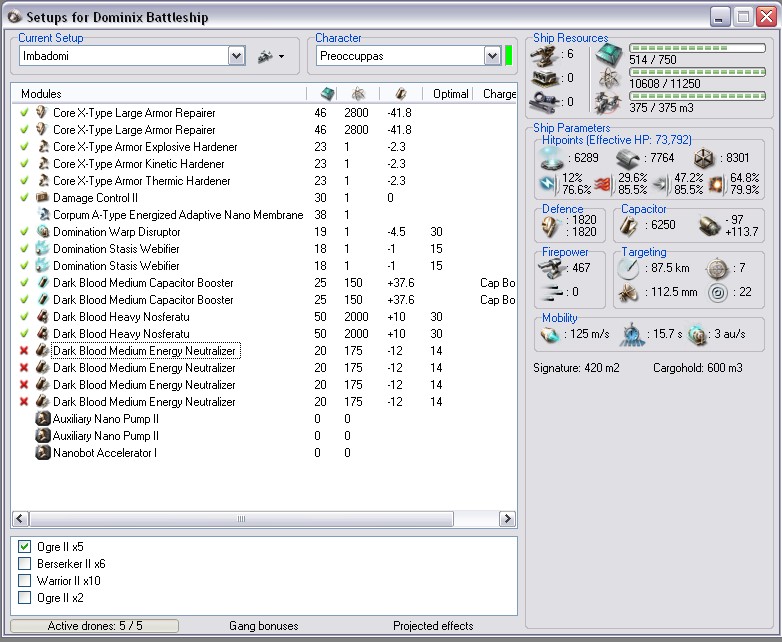Check the Warrior II x10 drone group
The height and width of the screenshot is (642, 782).
pyautogui.click(x=24, y=581)
